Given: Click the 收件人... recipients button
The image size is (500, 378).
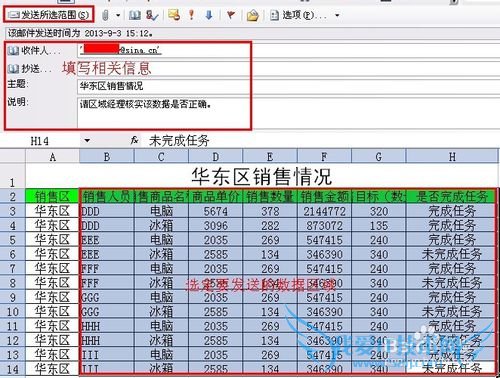Looking at the screenshot, I should pos(34,50).
